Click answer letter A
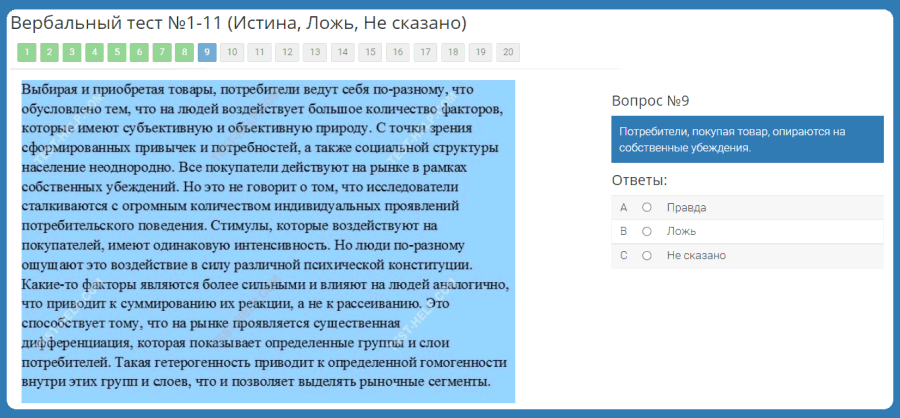This screenshot has height=418, width=900. (624, 208)
